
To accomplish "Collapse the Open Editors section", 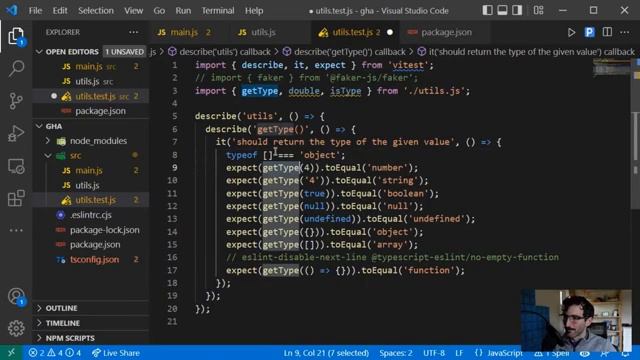I will [x=39, y=52].
